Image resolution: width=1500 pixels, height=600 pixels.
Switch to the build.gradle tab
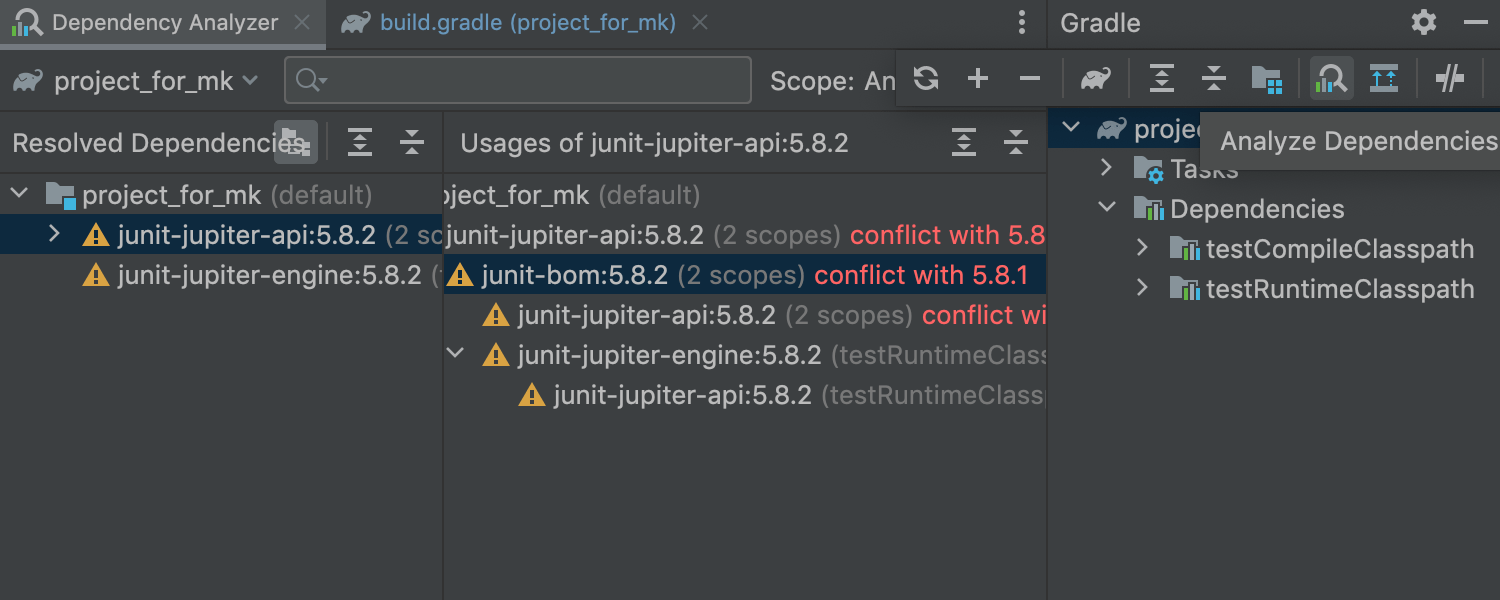click(527, 22)
